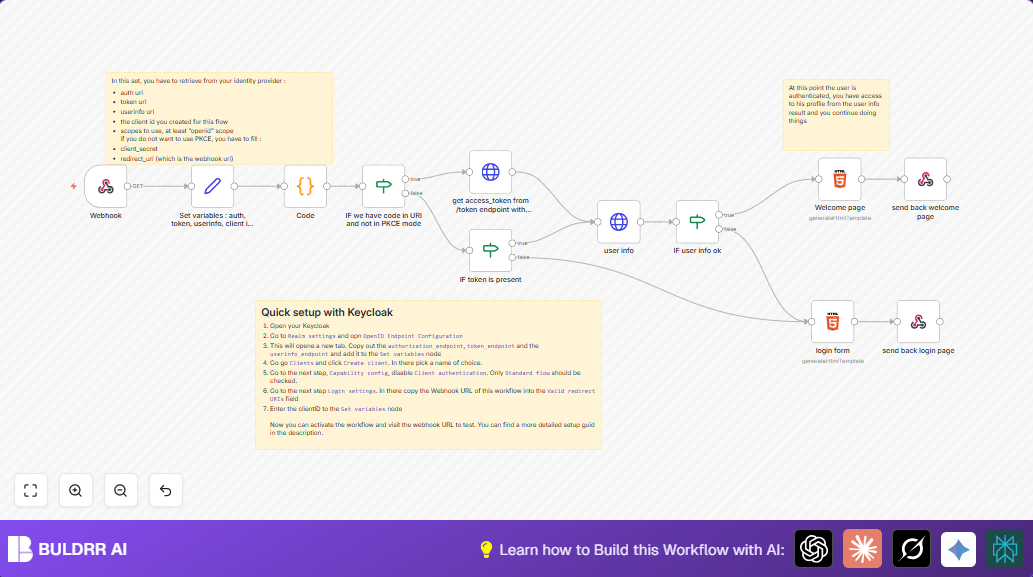
Task: Click the black circle-slash AI icon
Action: [x=911, y=549]
